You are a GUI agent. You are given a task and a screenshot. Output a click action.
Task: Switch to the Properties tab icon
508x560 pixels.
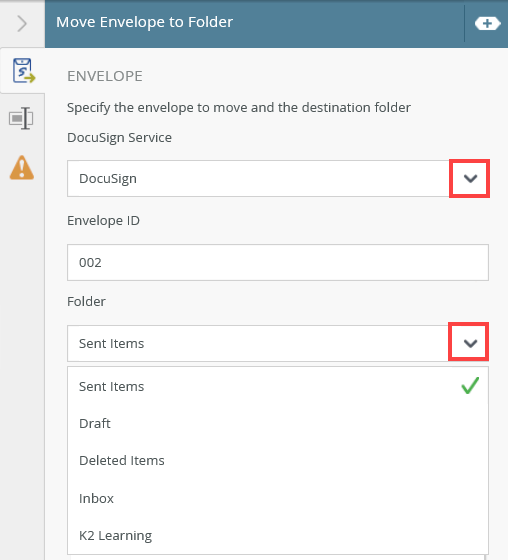21,118
